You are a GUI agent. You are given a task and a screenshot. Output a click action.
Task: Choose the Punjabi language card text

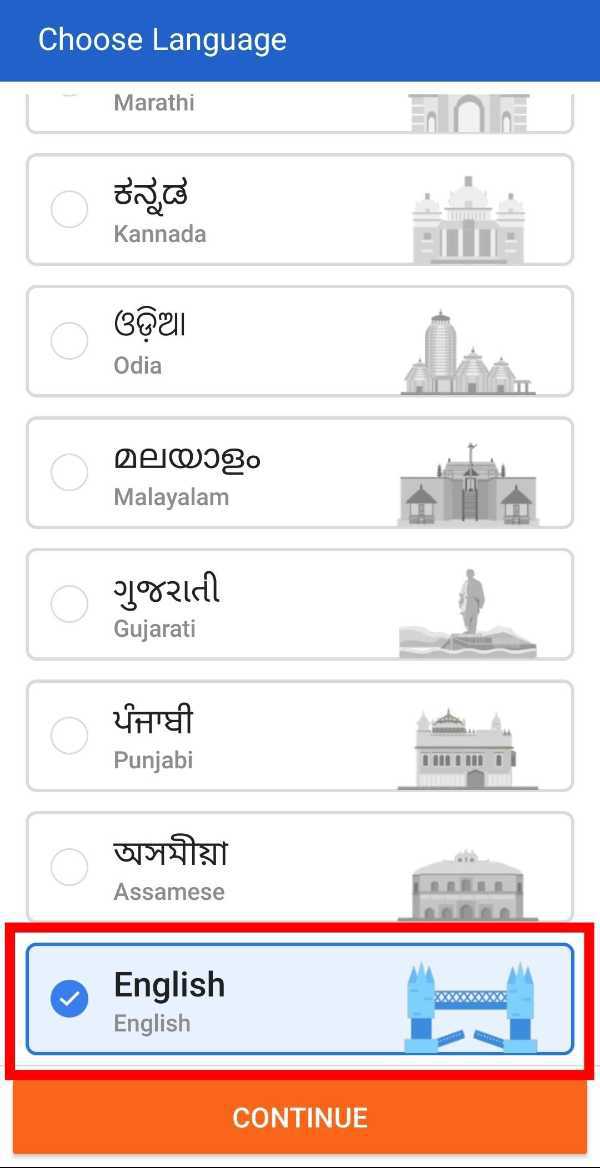154,739
